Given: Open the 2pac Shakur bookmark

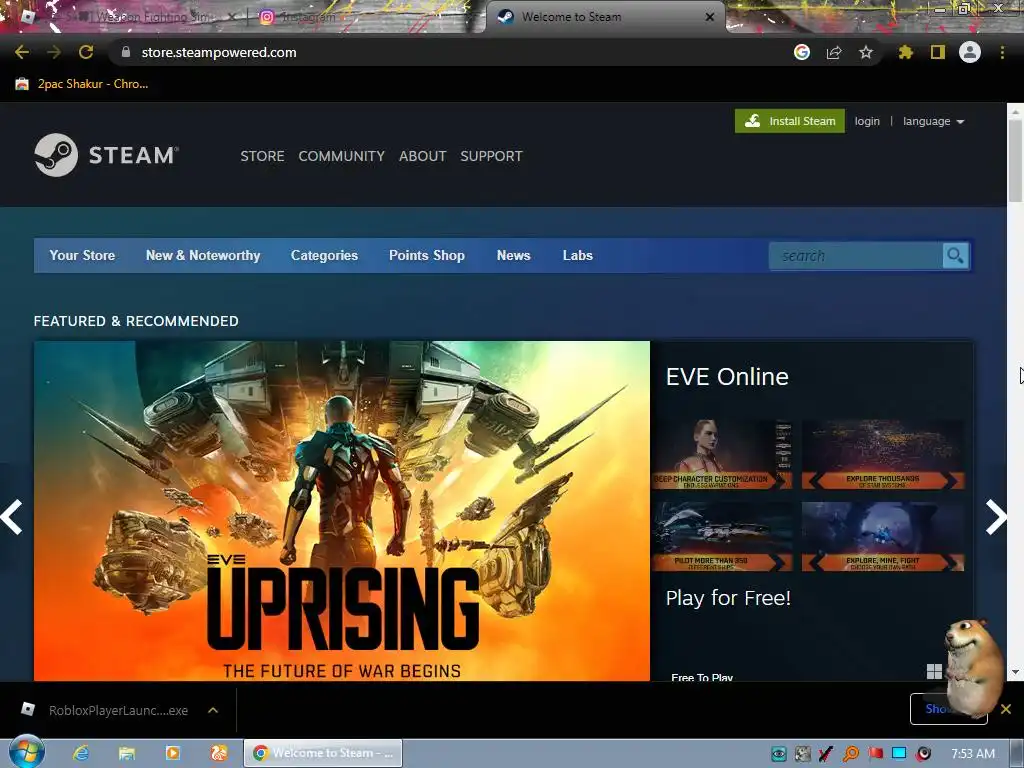Looking at the screenshot, I should coord(82,84).
